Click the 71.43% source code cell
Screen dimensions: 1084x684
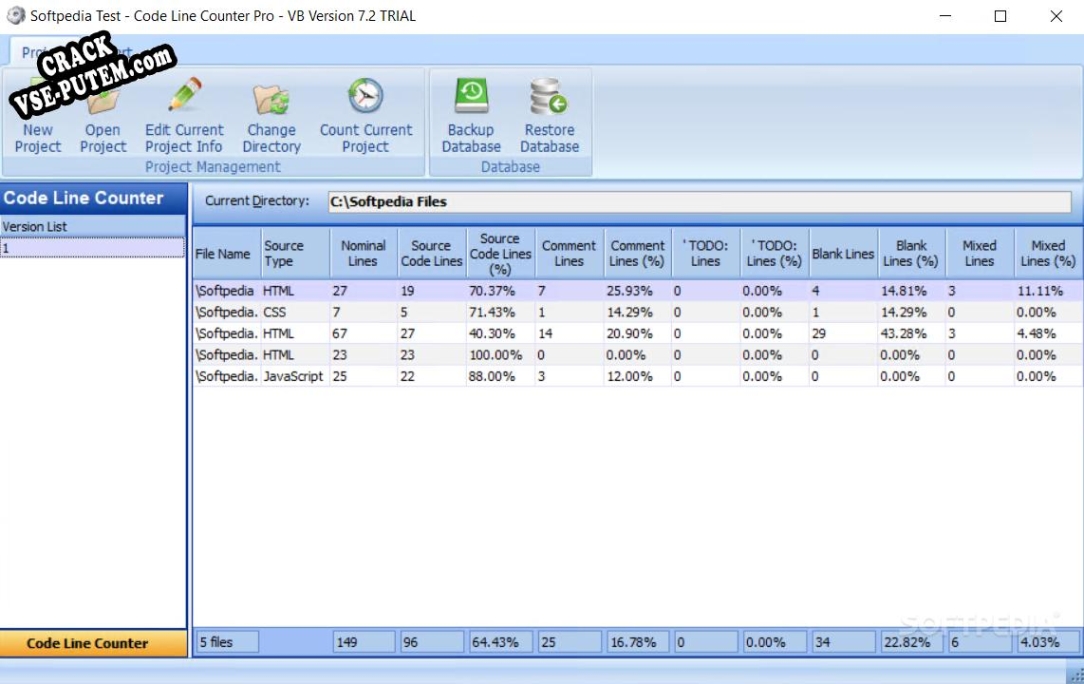tap(501, 312)
